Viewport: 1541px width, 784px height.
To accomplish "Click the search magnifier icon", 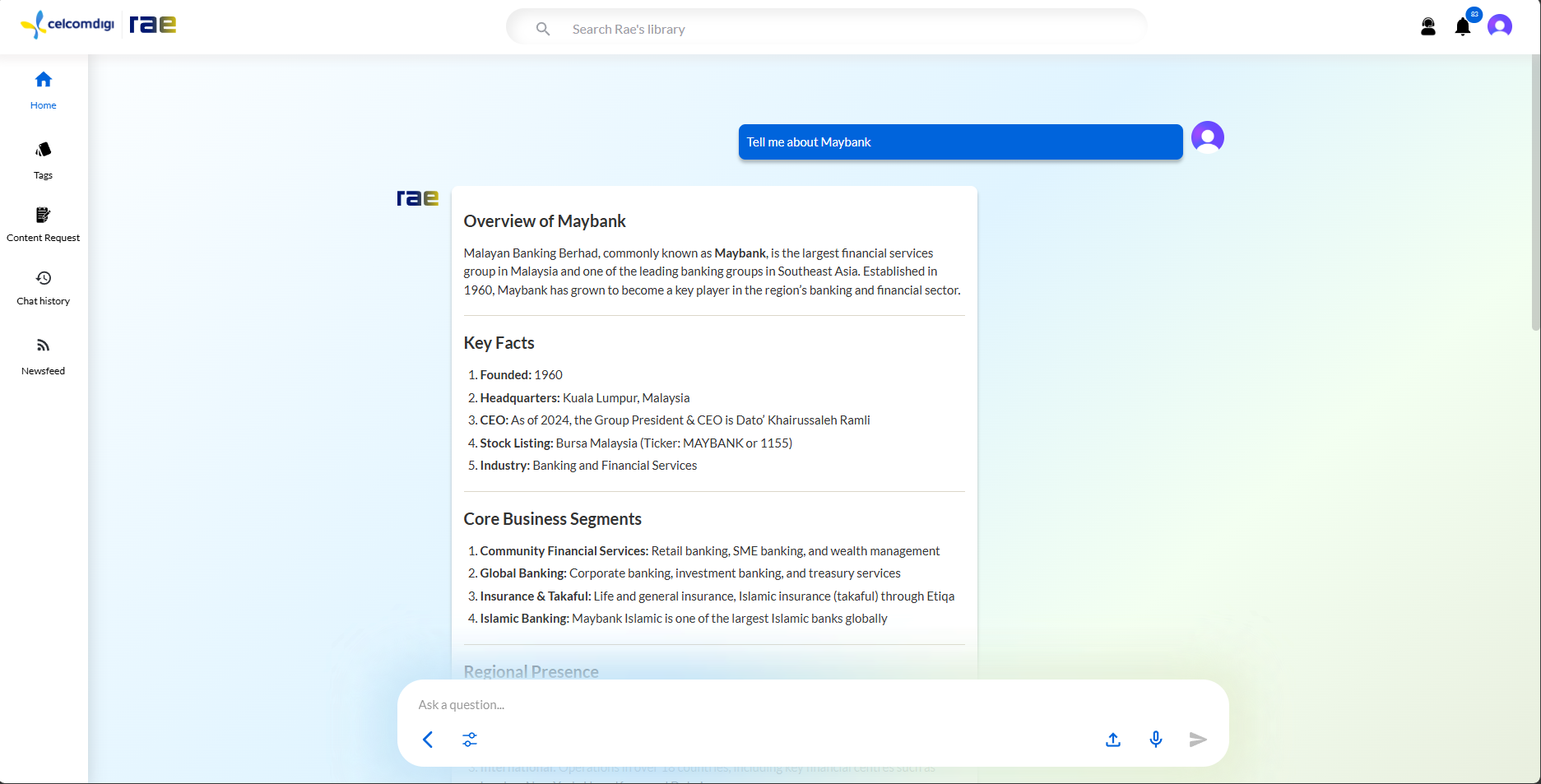I will [x=543, y=29].
